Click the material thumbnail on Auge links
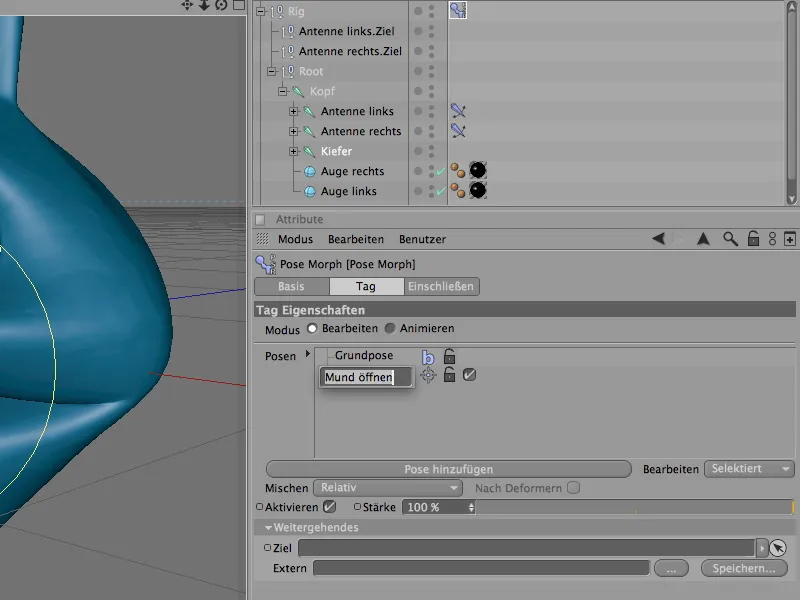800x600 pixels. click(x=477, y=190)
